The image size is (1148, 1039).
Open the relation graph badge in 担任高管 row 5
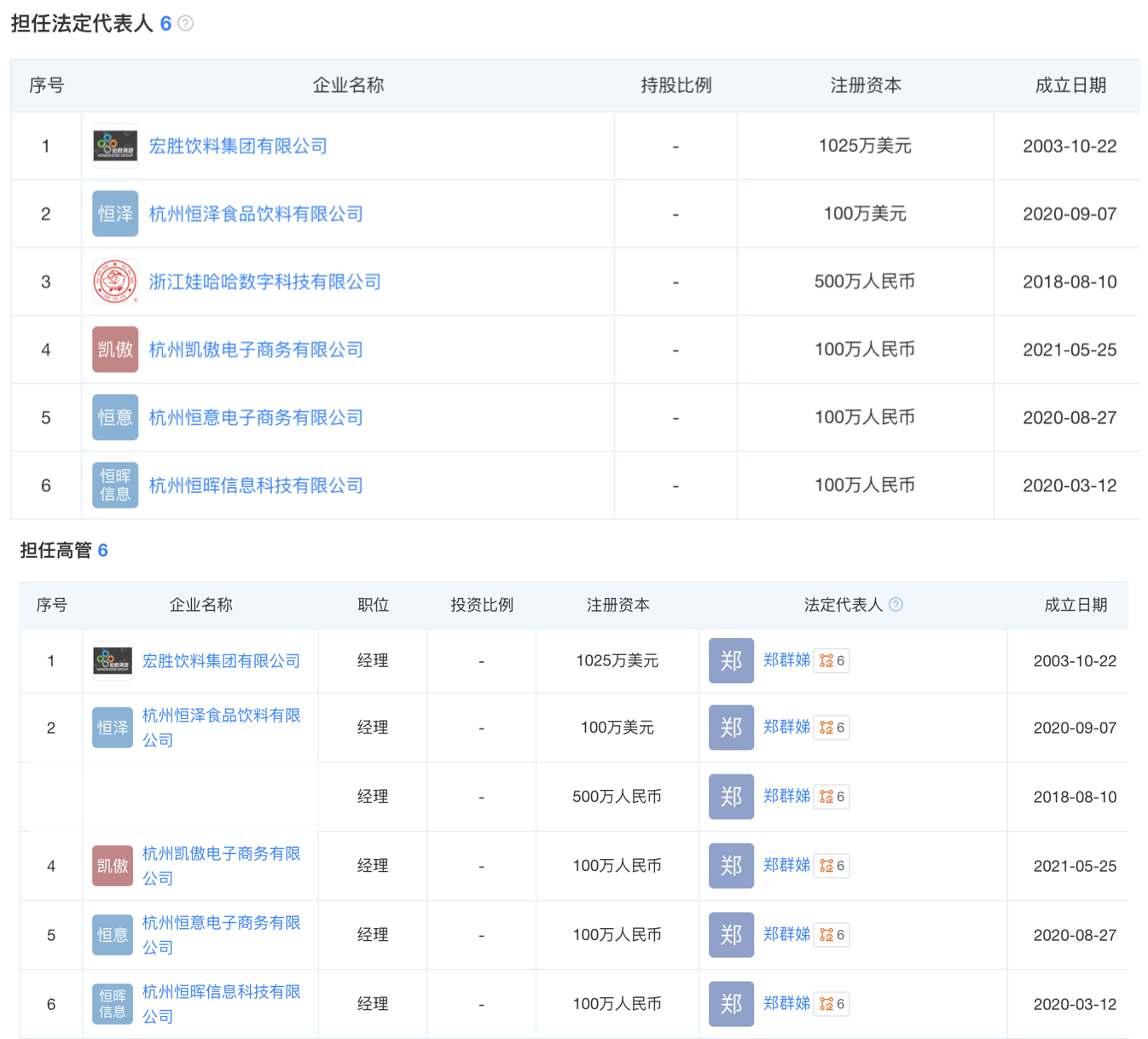(x=832, y=935)
